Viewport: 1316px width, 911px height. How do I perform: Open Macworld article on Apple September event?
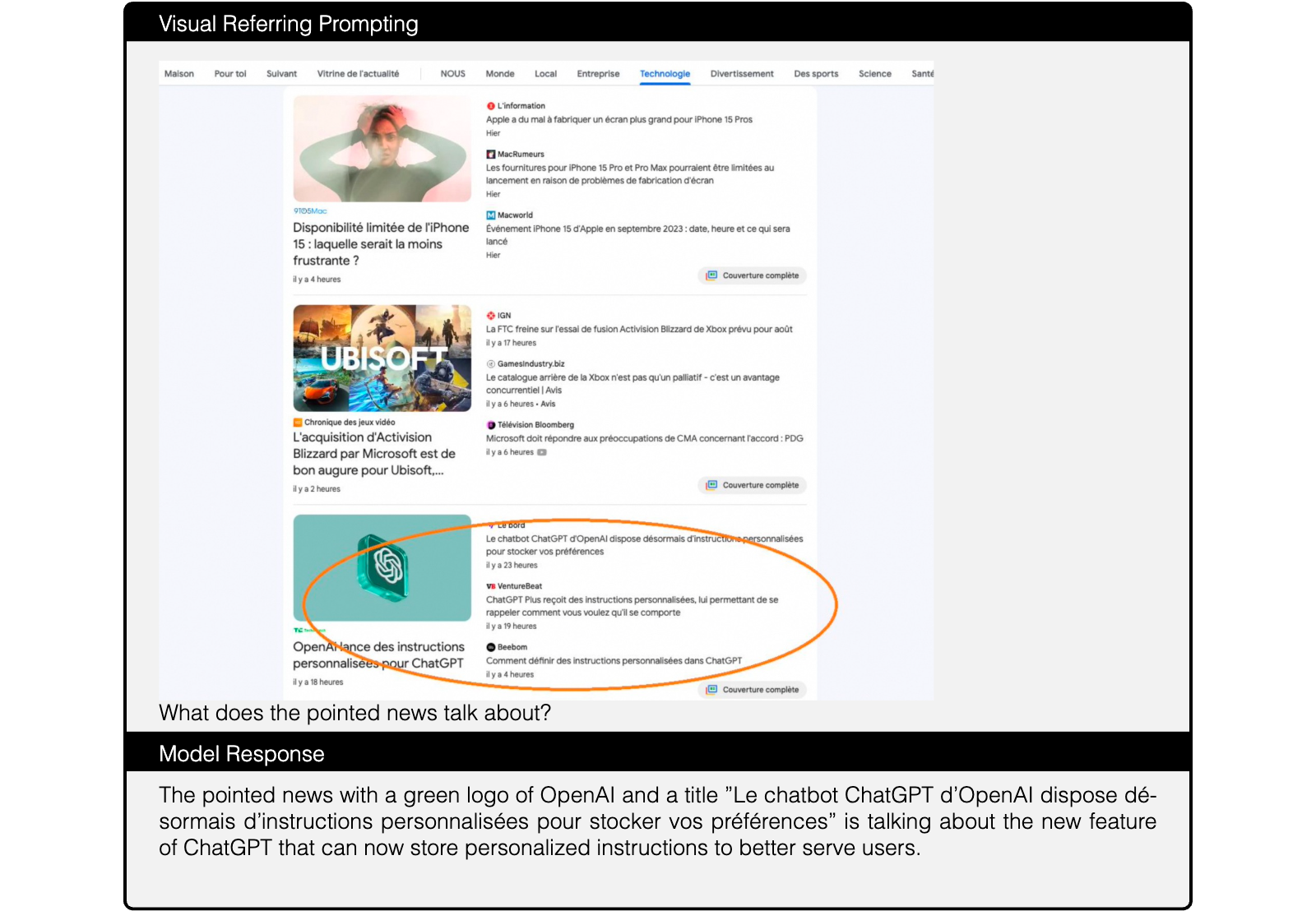637,235
